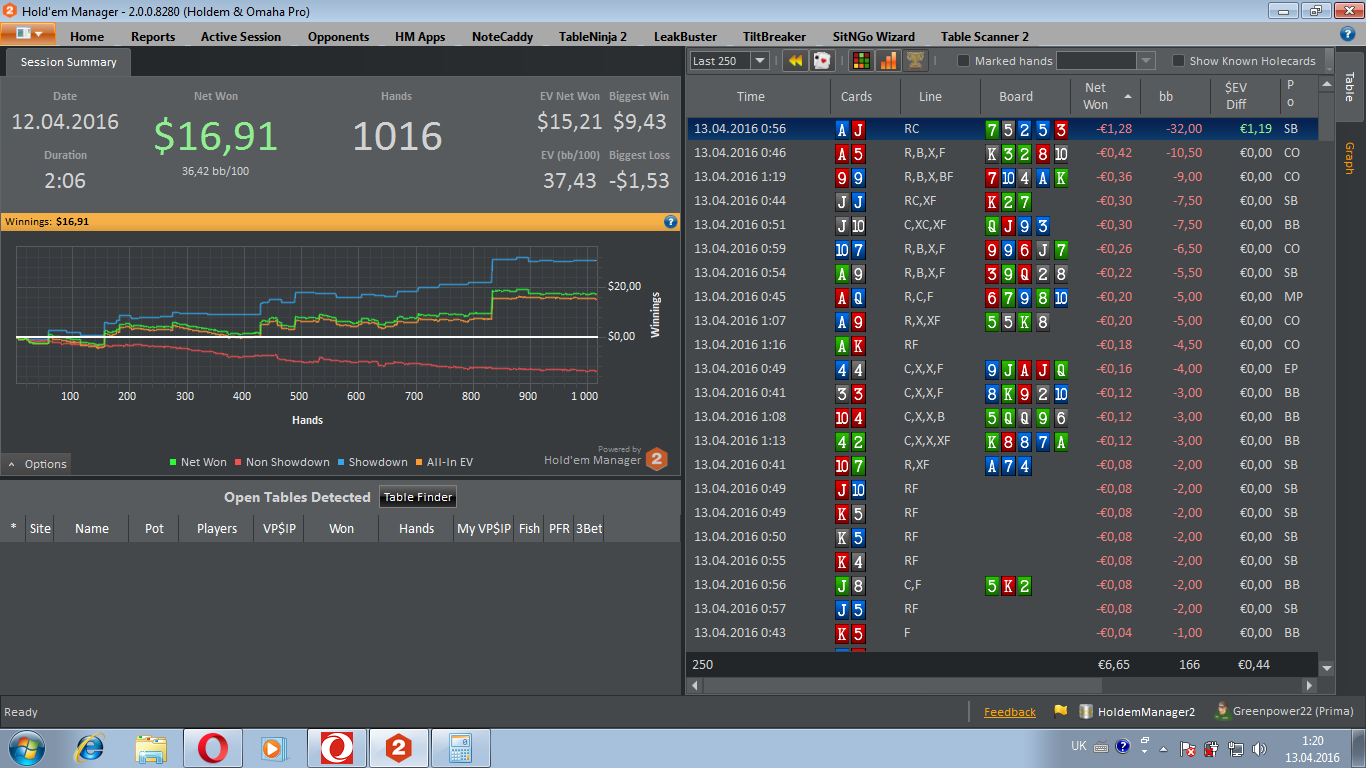Click the colored grid heat map icon
The height and width of the screenshot is (768, 1366).
tap(860, 61)
